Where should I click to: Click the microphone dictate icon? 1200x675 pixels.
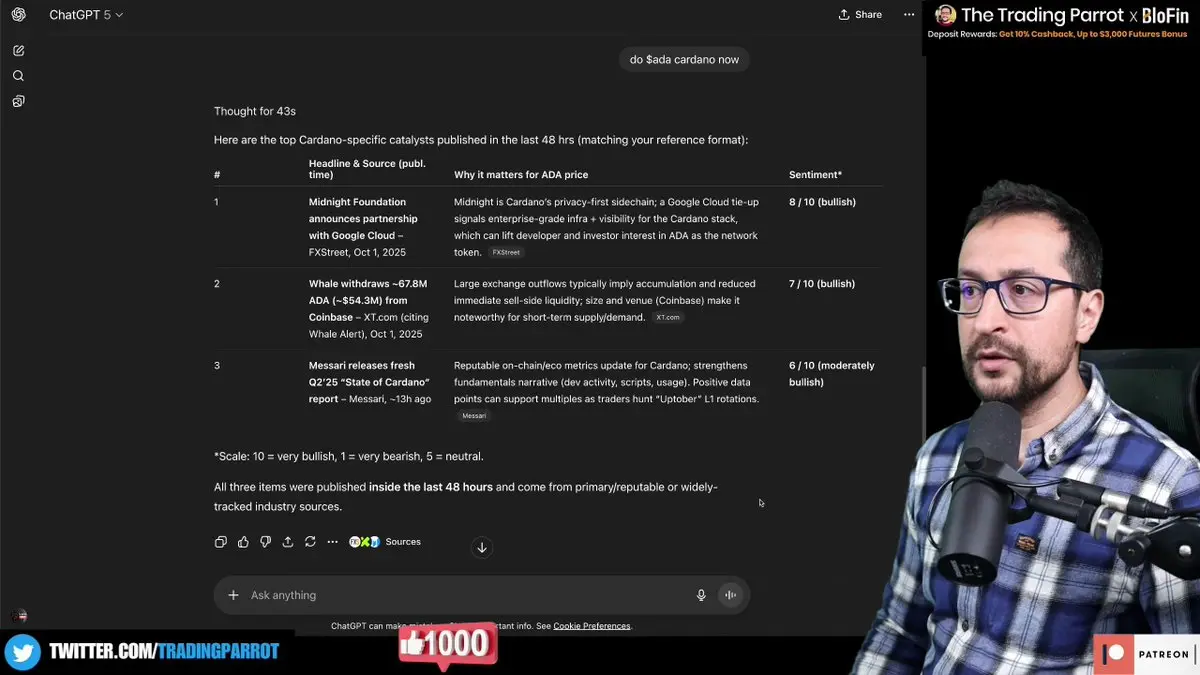[701, 595]
